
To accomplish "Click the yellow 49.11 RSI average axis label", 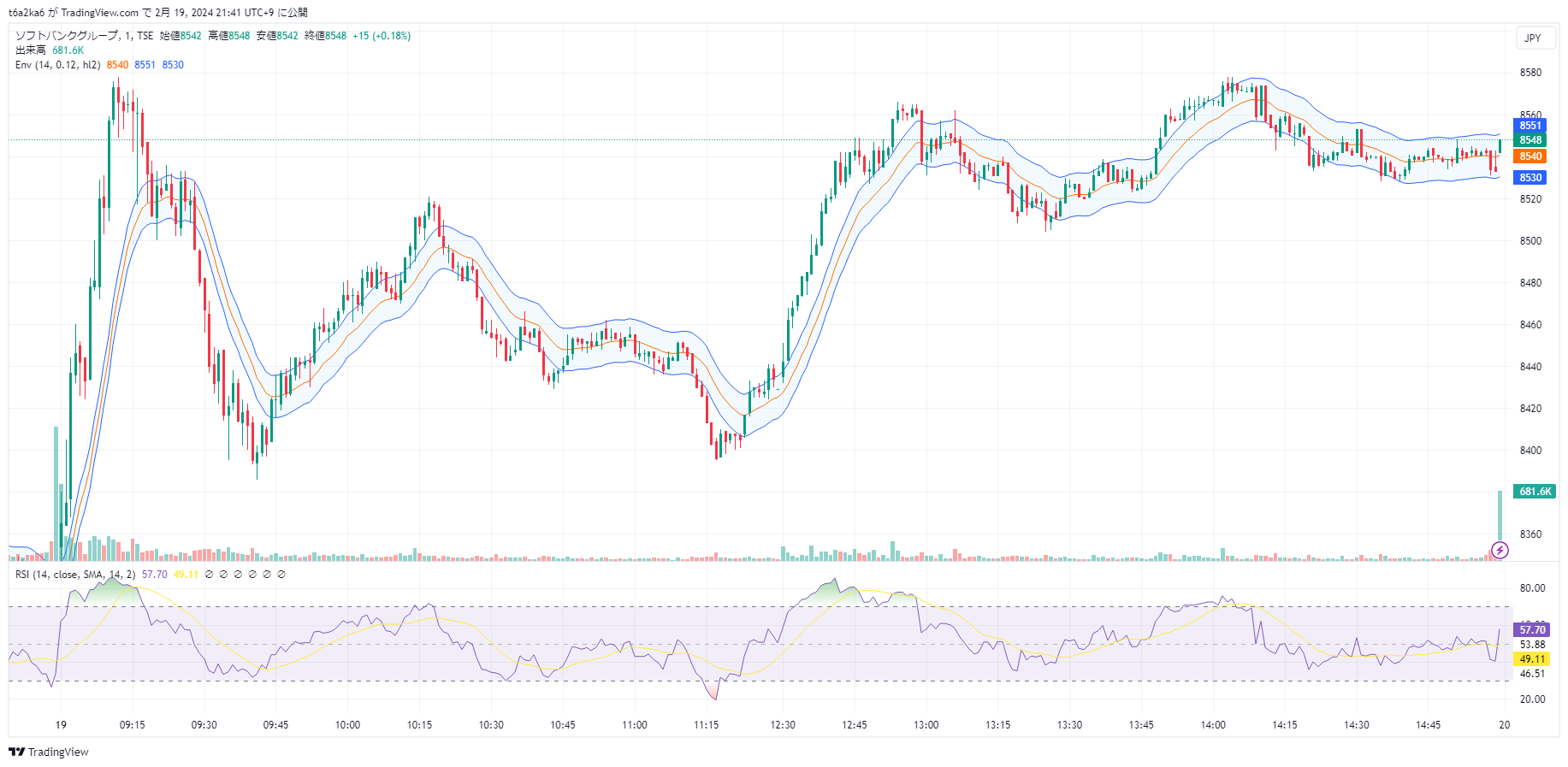I will coord(1531,659).
